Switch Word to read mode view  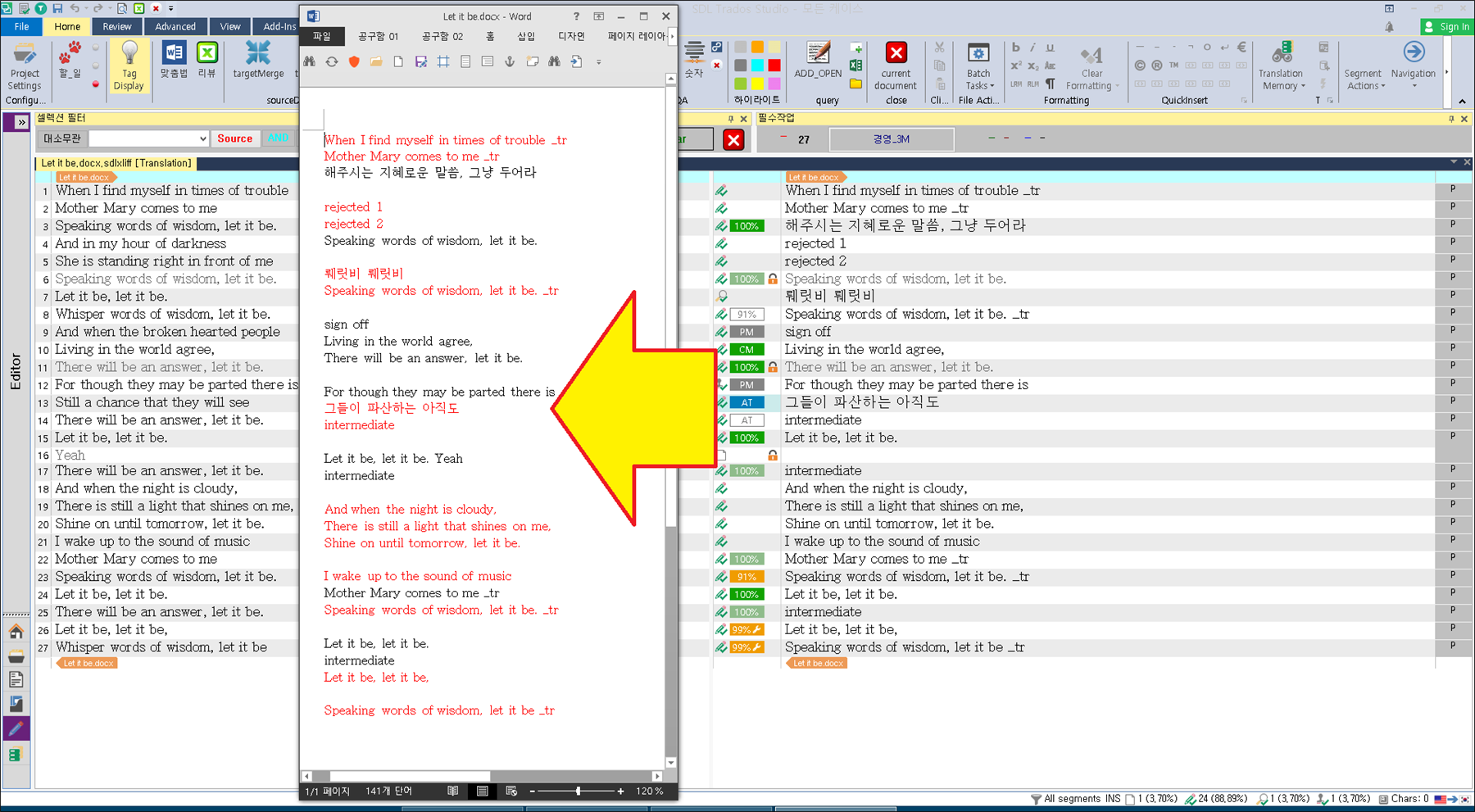(x=452, y=791)
